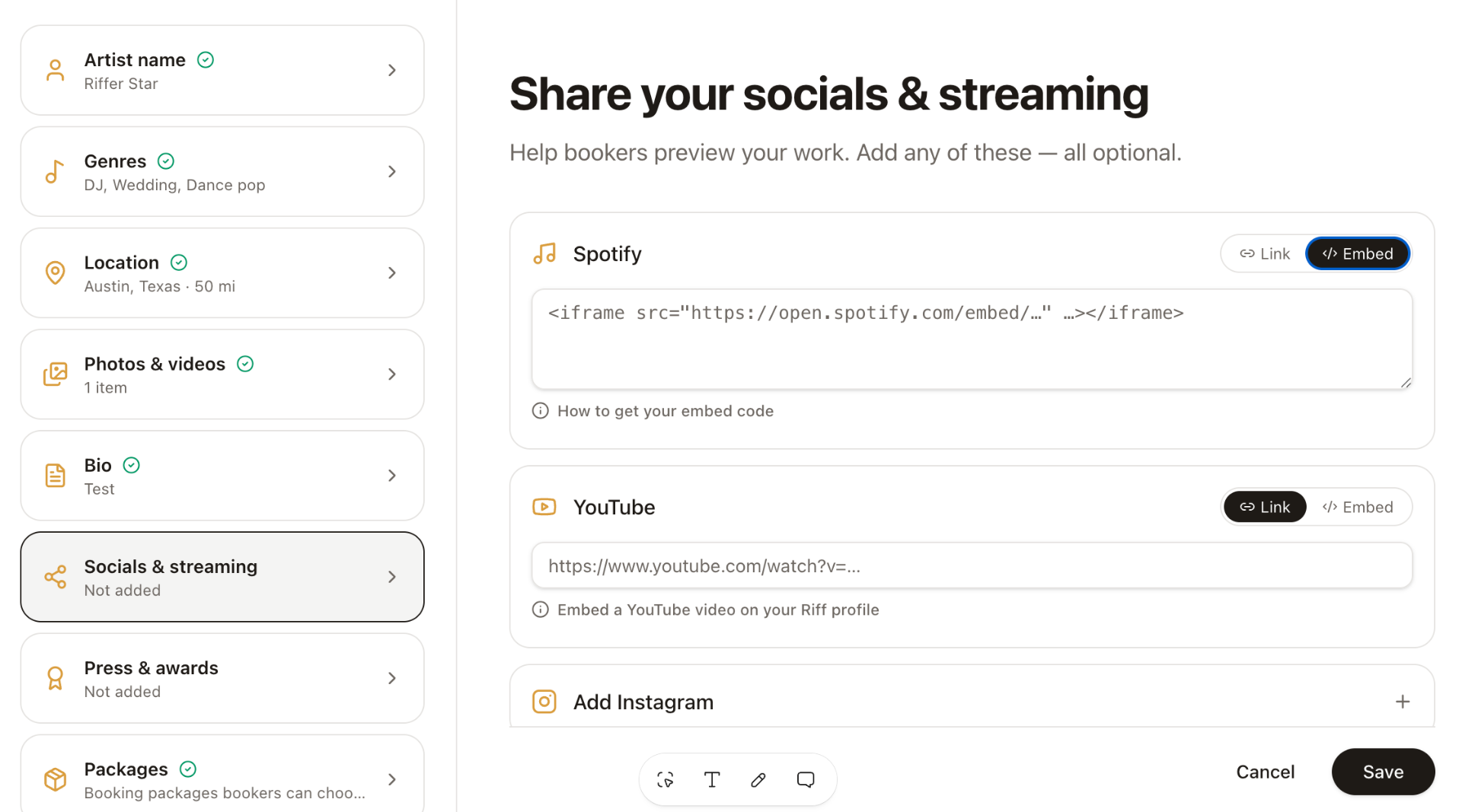Image resolution: width=1462 pixels, height=812 pixels.
Task: Go to the Genres step
Action: click(x=222, y=171)
